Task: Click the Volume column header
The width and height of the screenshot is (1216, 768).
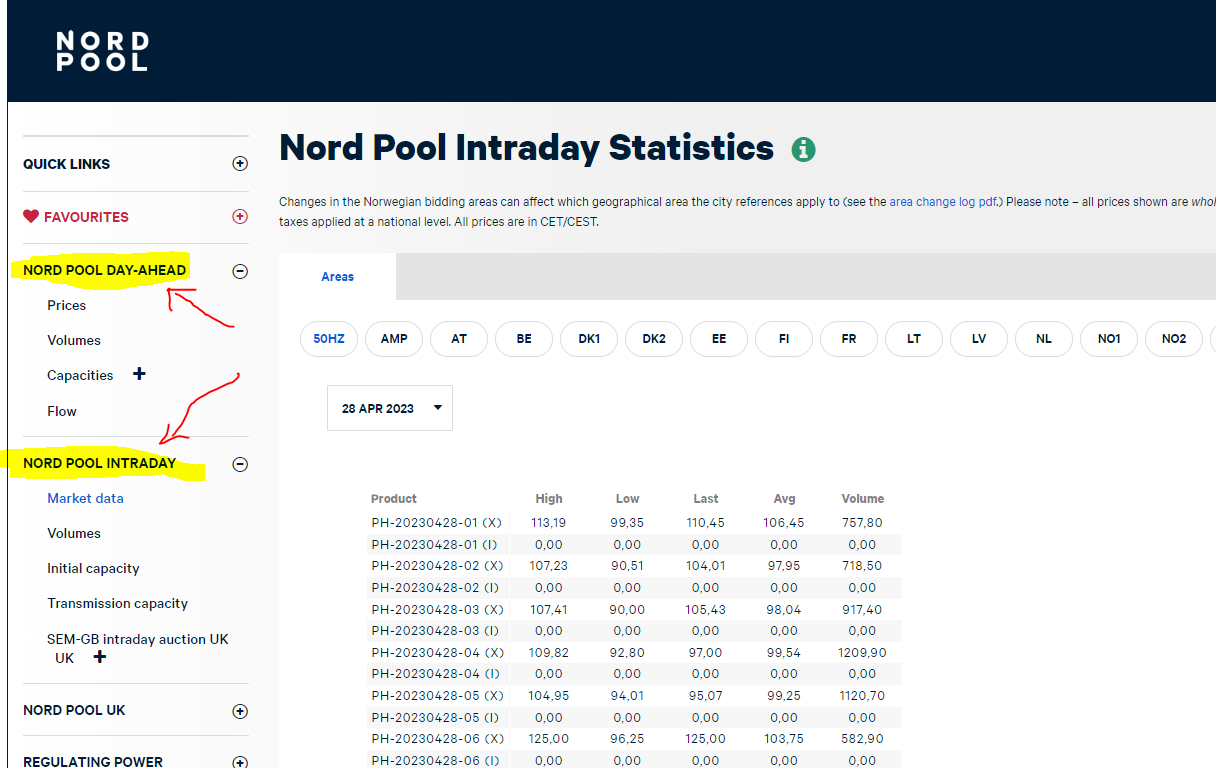Action: click(862, 499)
